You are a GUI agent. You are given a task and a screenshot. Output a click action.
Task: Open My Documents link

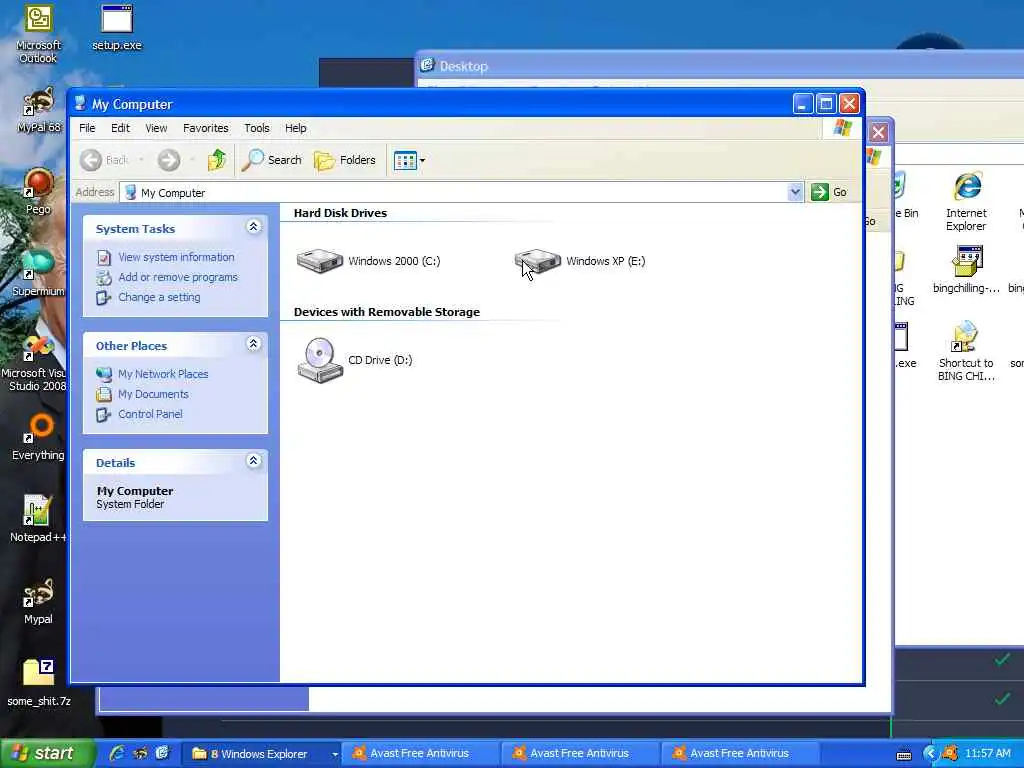point(153,394)
